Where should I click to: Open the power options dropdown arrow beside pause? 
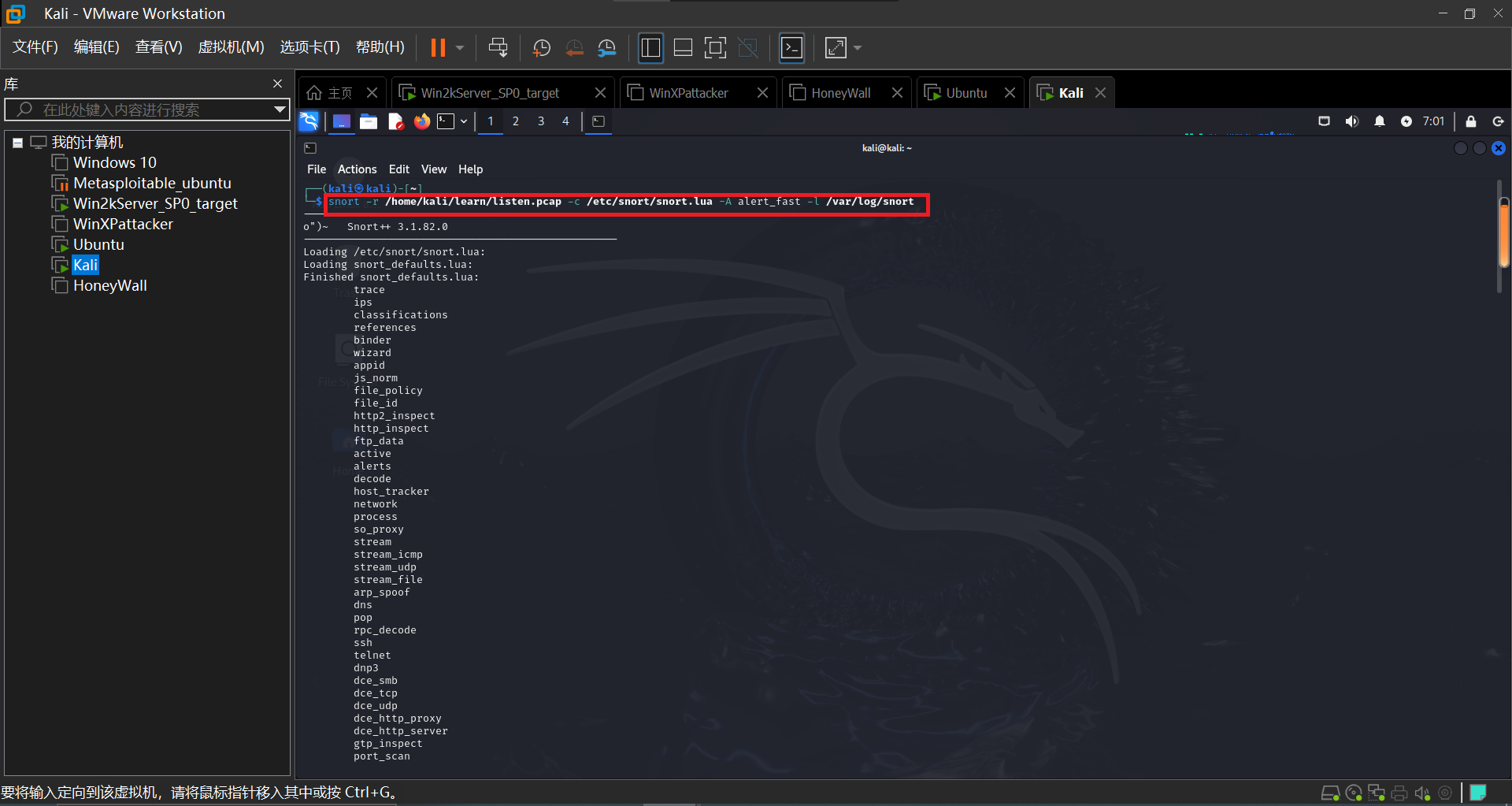tap(460, 48)
